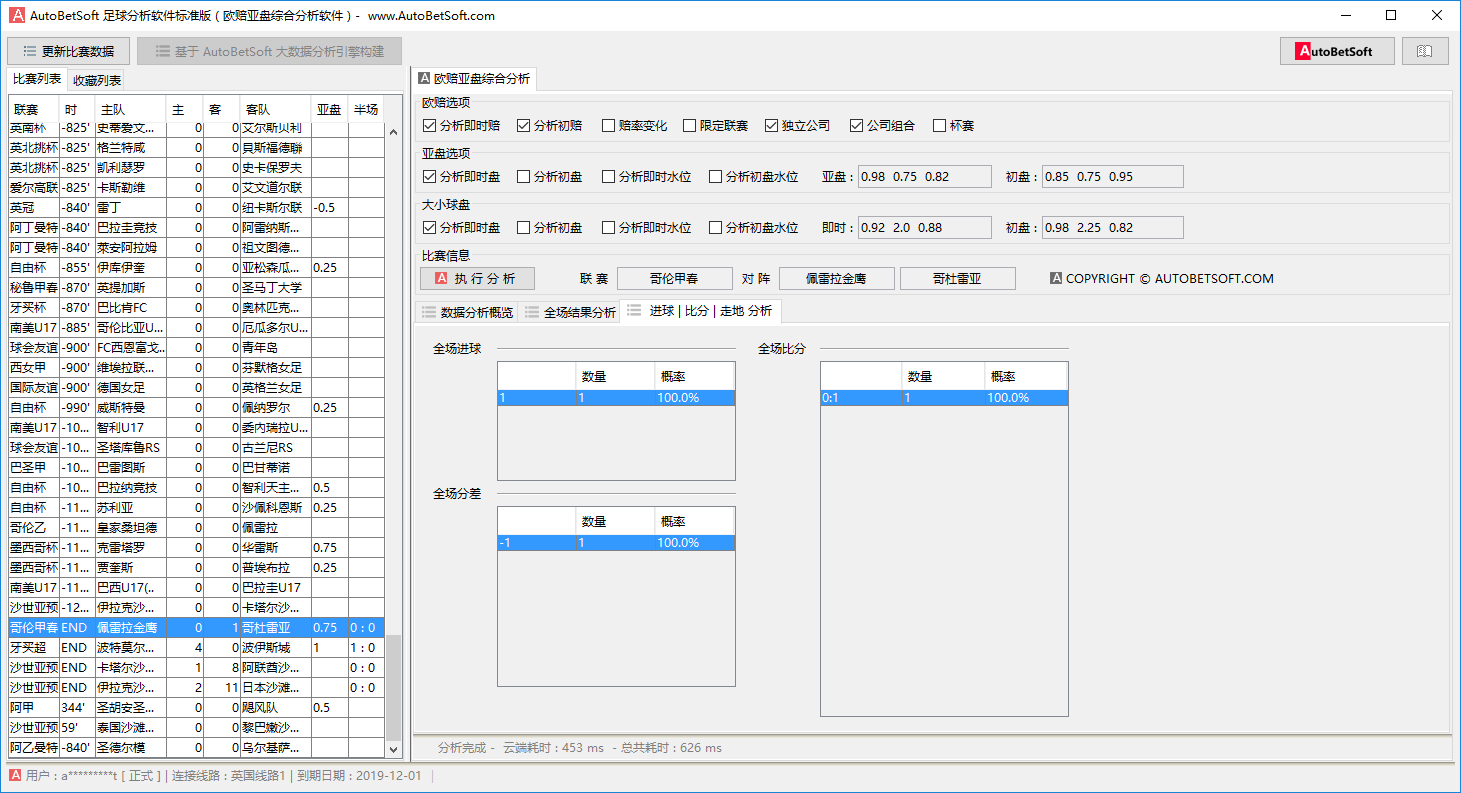Click the 亚盘 column header
This screenshot has height=793, width=1461.
click(329, 109)
